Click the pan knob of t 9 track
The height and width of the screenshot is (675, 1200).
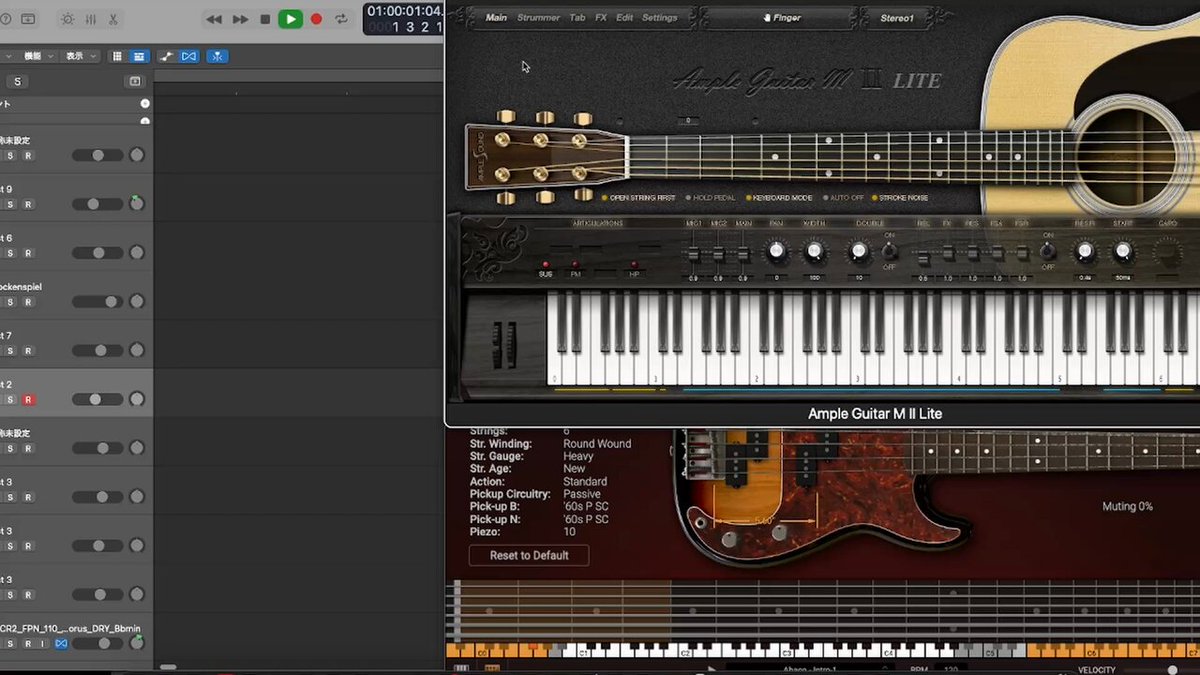(x=137, y=204)
